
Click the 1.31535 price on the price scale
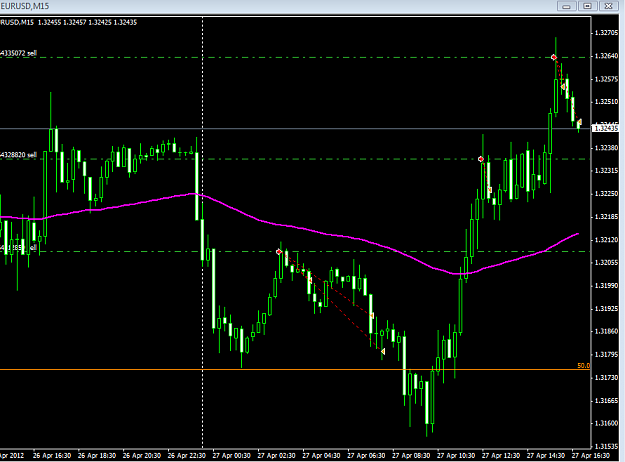[x=606, y=446]
